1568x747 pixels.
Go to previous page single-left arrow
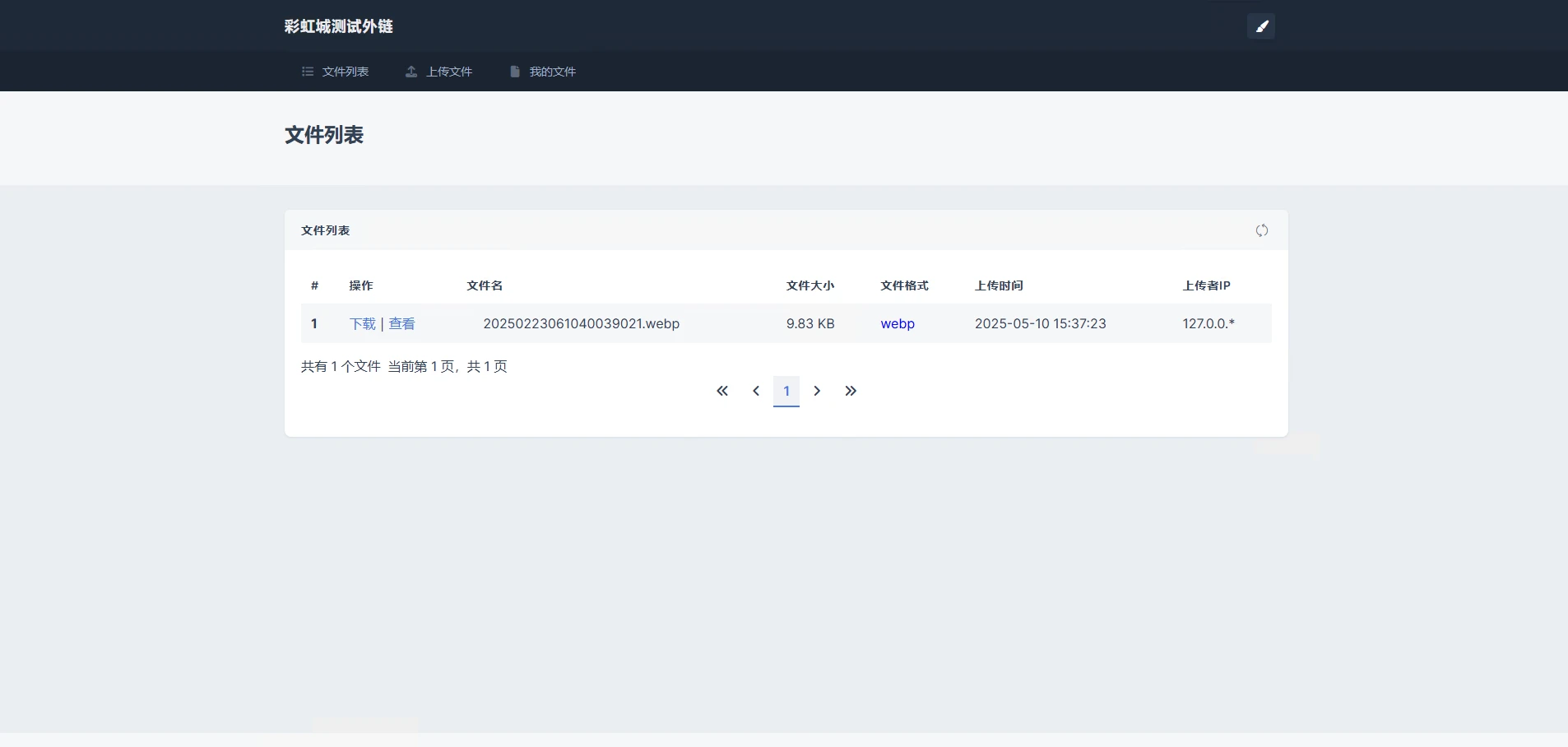(x=755, y=391)
